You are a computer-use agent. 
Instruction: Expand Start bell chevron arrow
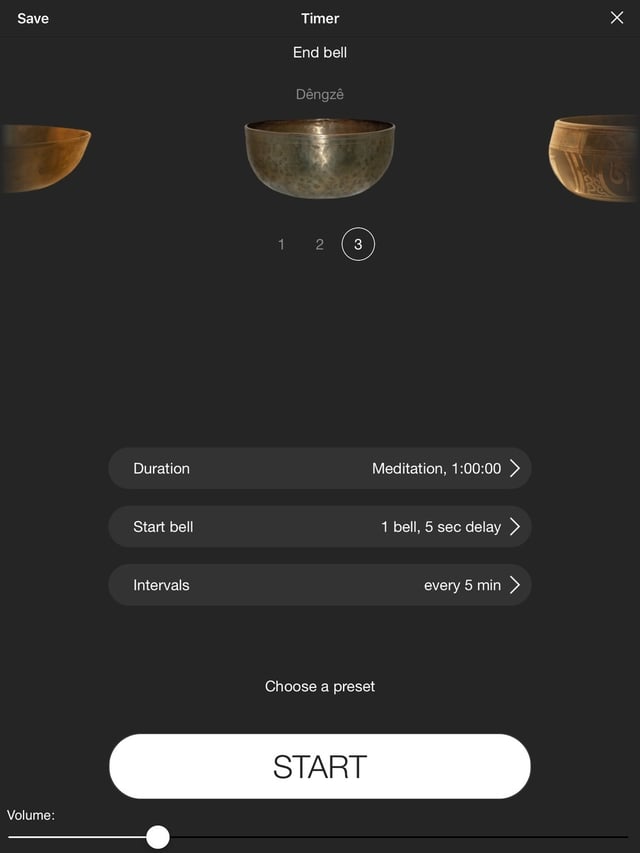click(515, 527)
